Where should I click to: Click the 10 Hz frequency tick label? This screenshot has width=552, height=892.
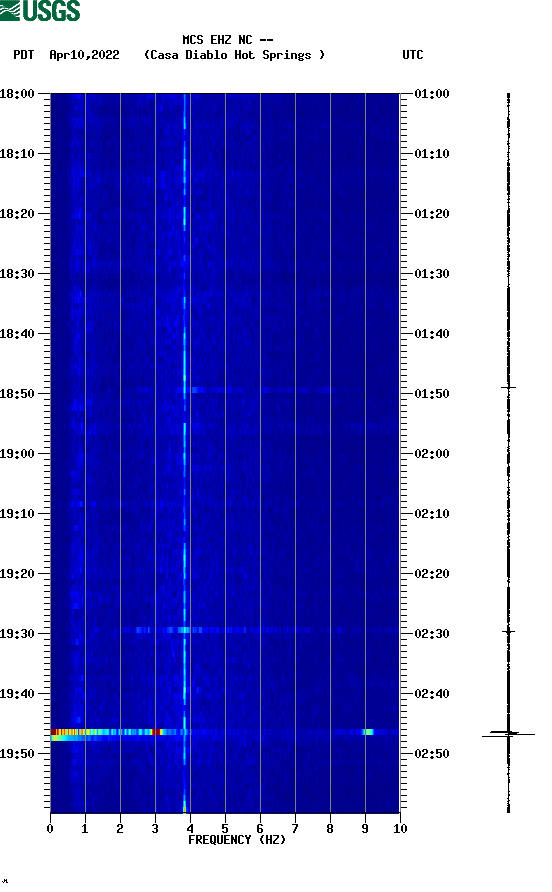coord(400,829)
